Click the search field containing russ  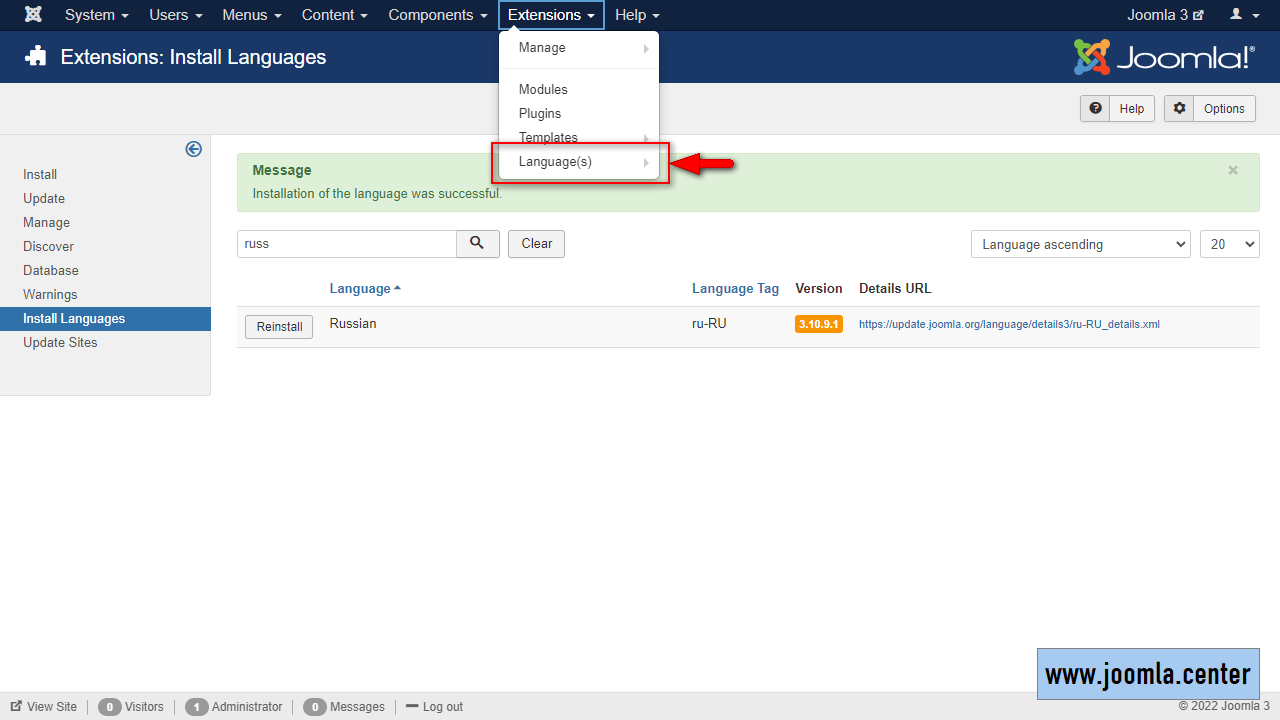tap(346, 244)
